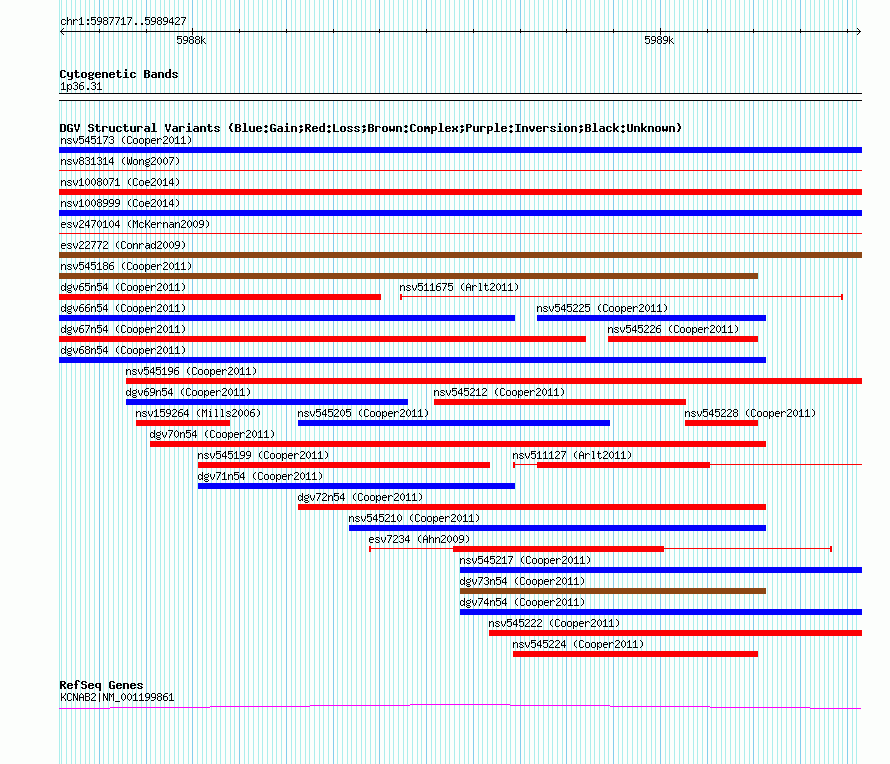This screenshot has height=764, width=890.
Task: Select the RefSeq Genes track heading
Action: coord(102,685)
